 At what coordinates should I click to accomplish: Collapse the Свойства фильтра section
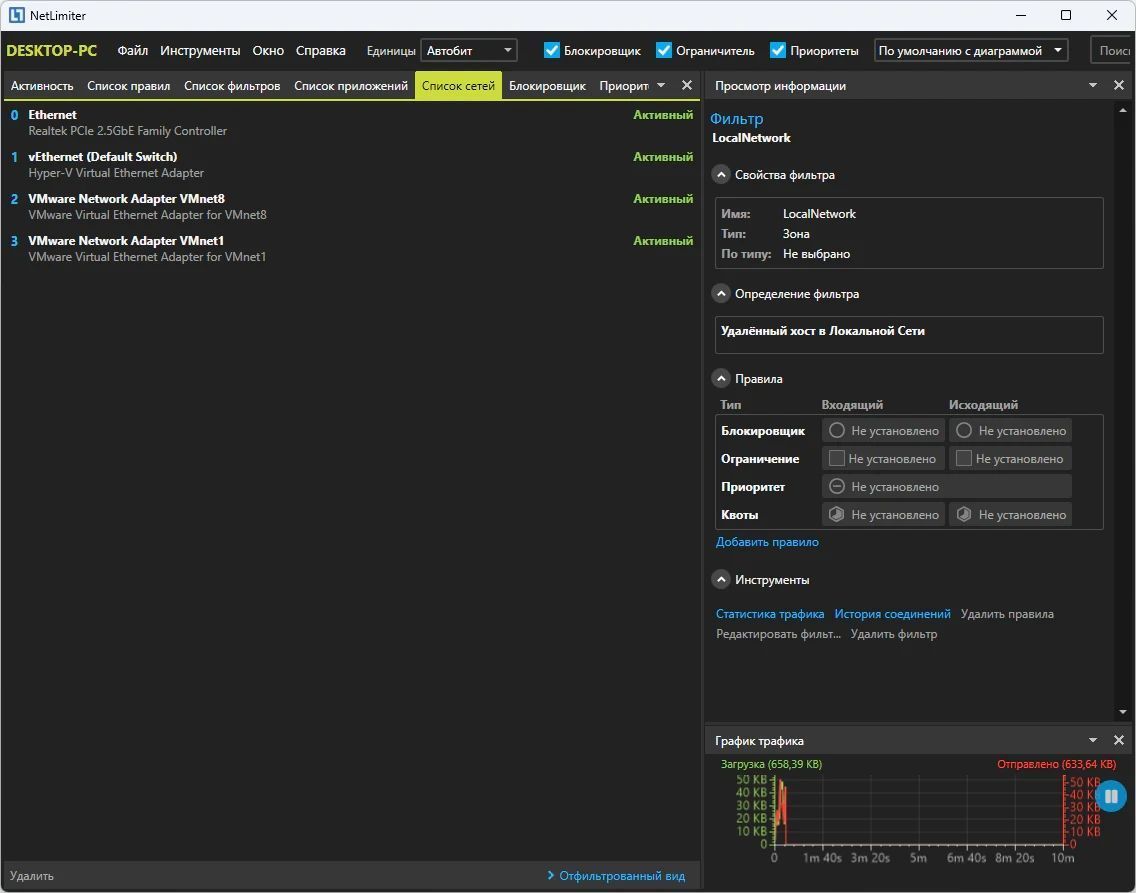[x=721, y=175]
